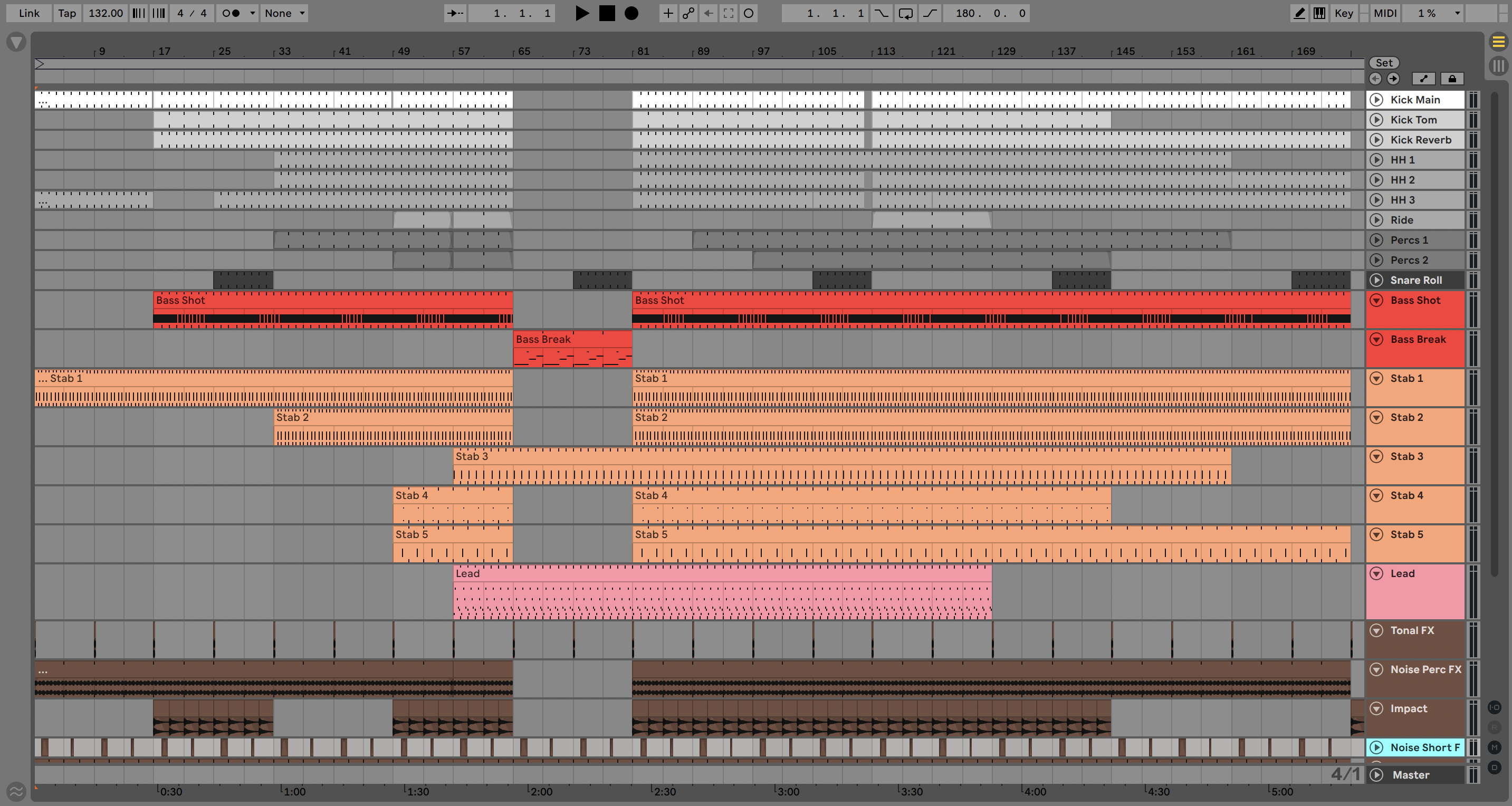Fold the Impact track
Screen dimensions: 1512x806
click(x=1376, y=708)
